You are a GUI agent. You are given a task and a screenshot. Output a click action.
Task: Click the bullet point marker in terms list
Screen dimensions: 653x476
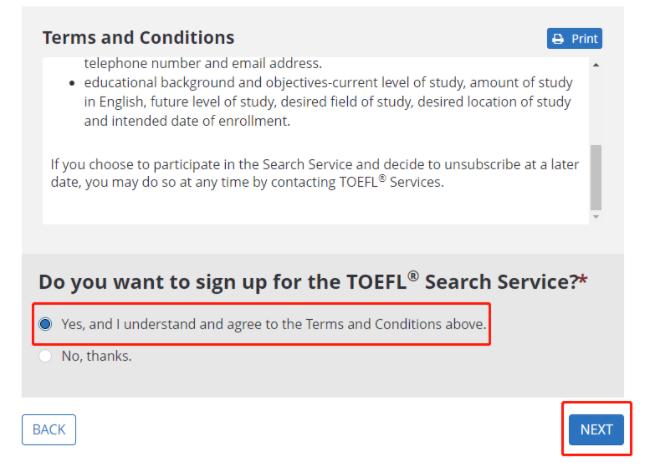64,83
